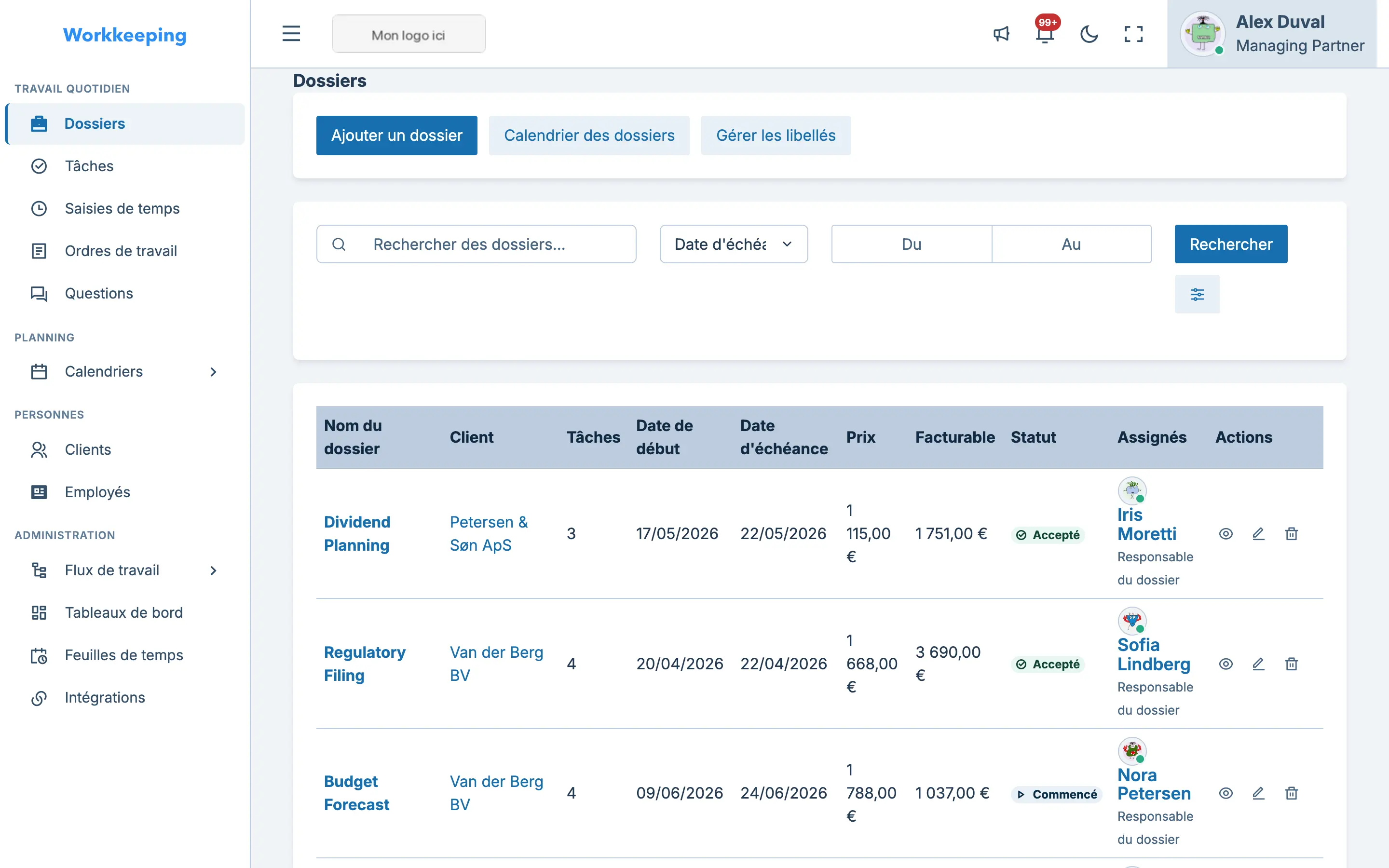This screenshot has width=1389, height=868.
Task: Open Saisies de temps section
Action: coord(125,208)
